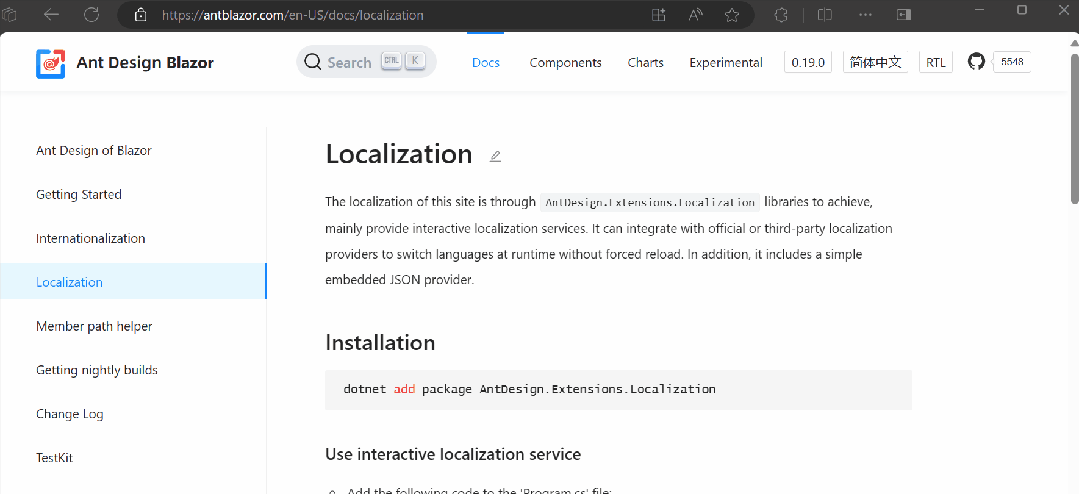Open browser Settings and more ellipsis
The height and width of the screenshot is (494, 1079).
[866, 14]
